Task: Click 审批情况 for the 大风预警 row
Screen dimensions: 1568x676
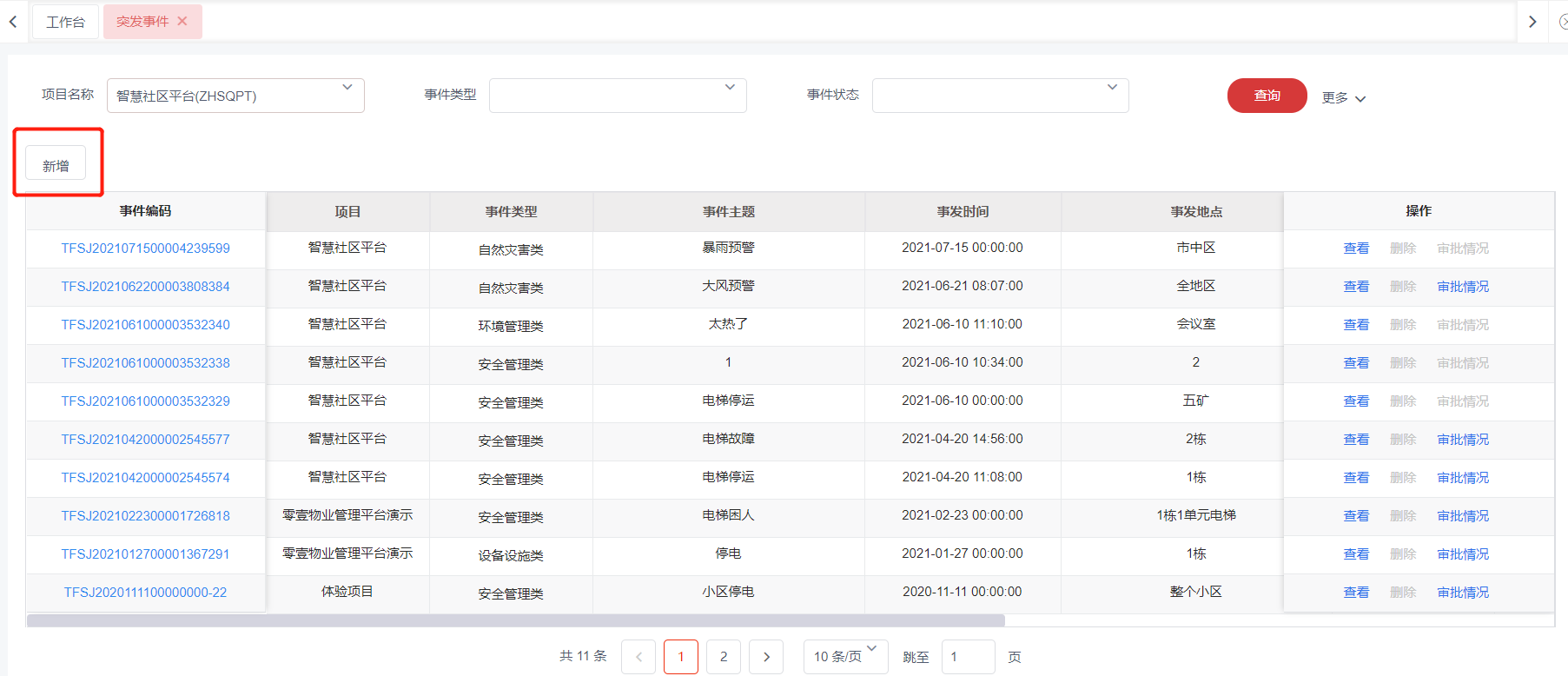Action: pyautogui.click(x=1463, y=287)
